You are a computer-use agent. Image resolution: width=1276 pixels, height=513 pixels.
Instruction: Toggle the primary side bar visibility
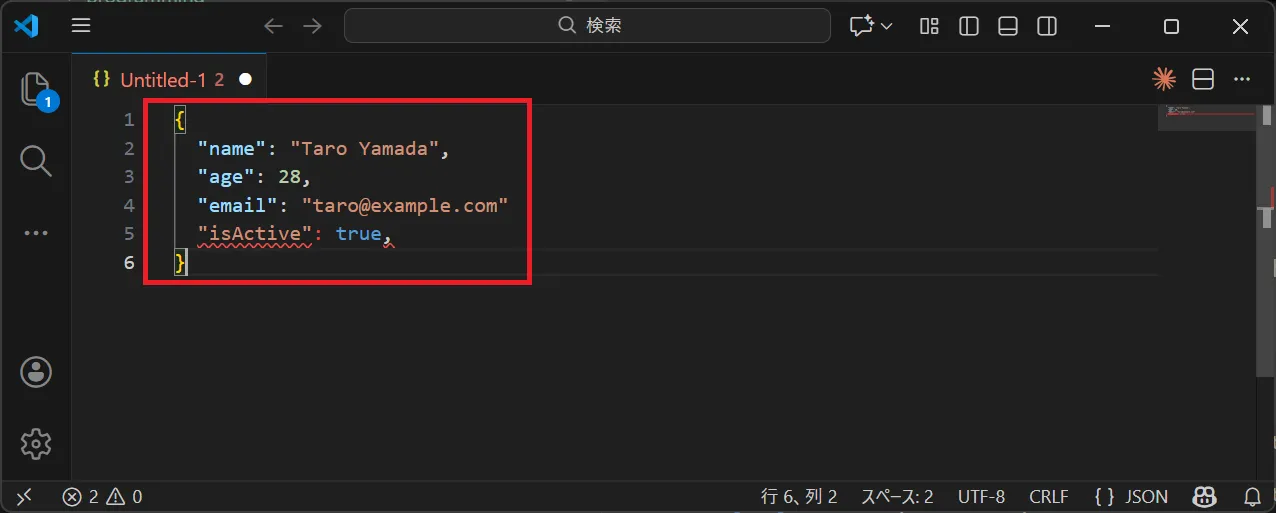point(968,26)
